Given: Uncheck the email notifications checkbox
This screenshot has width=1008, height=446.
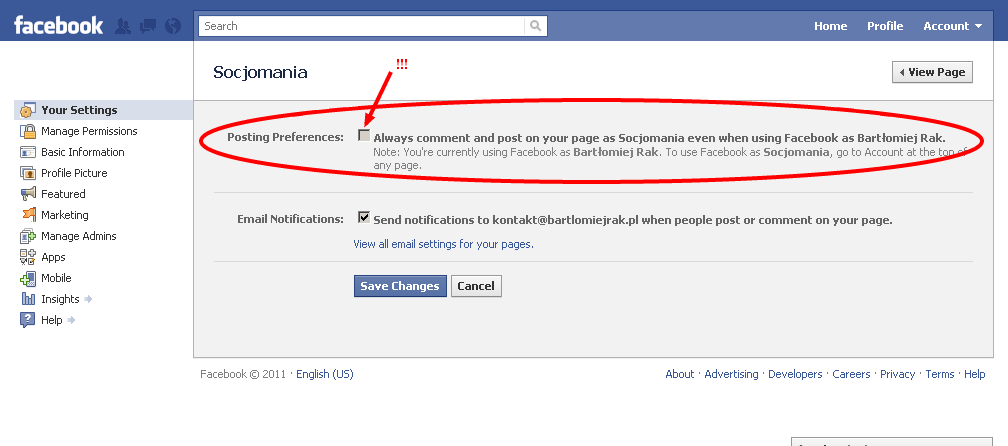Looking at the screenshot, I should point(364,217).
